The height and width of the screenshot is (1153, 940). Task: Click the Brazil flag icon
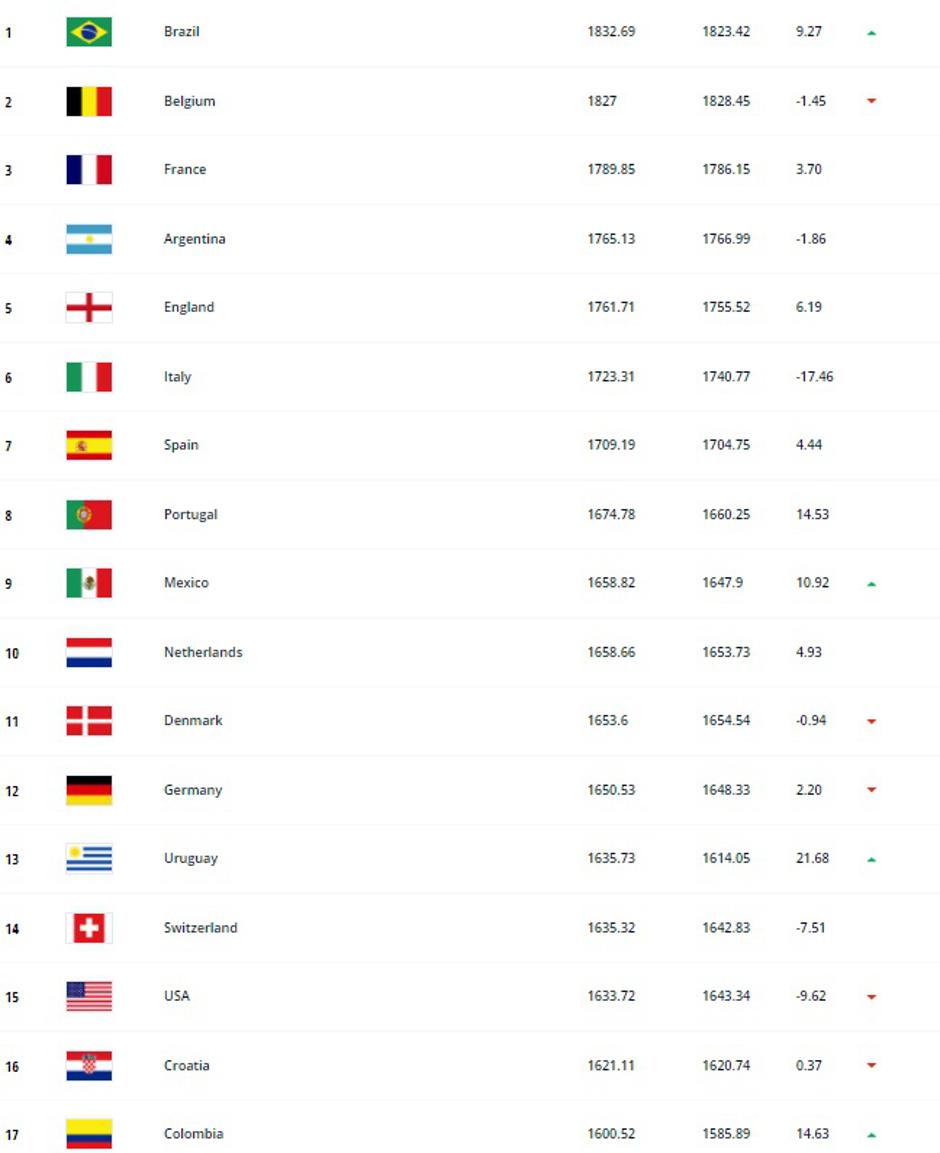pyautogui.click(x=89, y=32)
